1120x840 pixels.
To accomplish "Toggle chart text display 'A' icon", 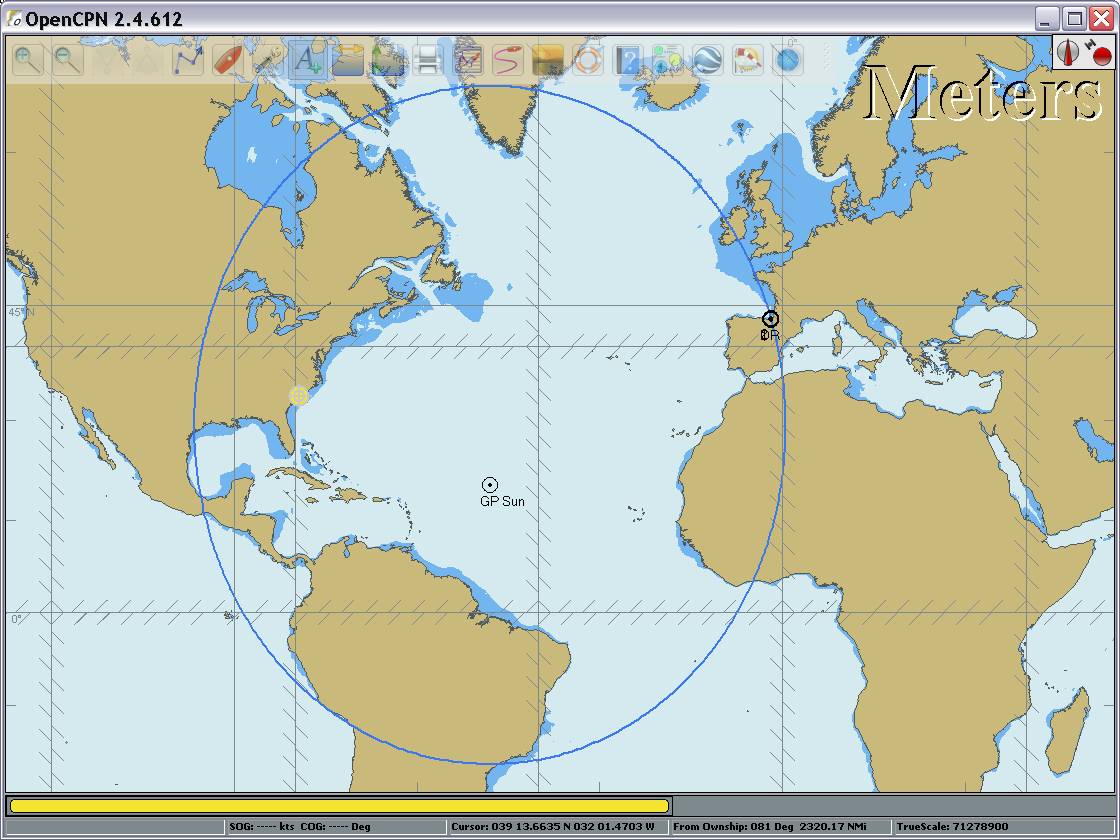I will pos(307,60).
